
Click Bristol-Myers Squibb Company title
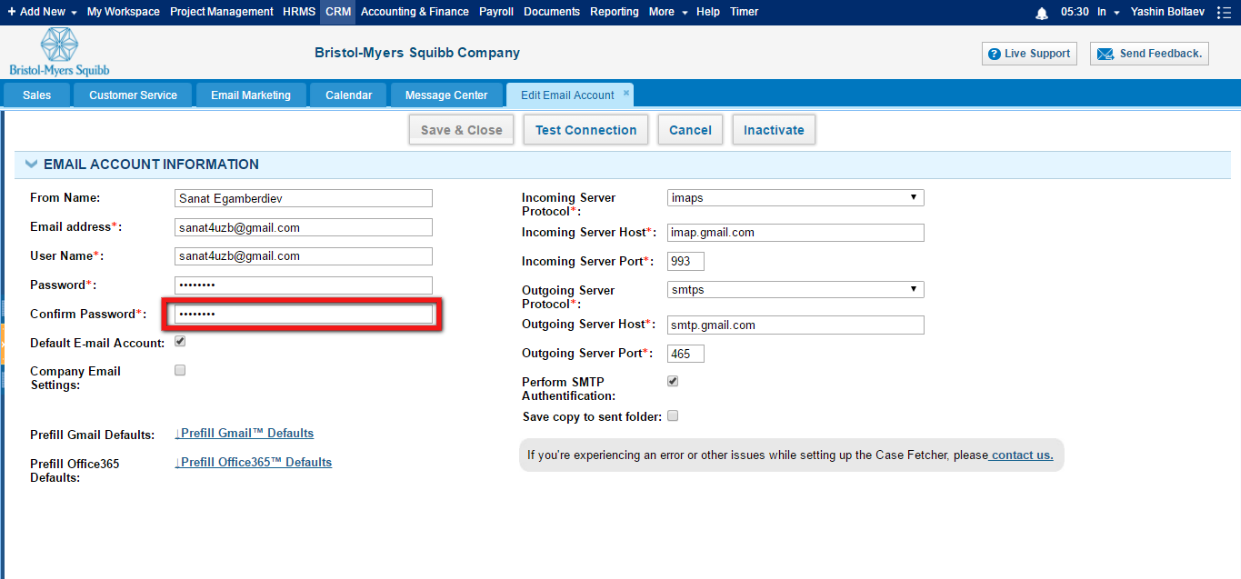(x=417, y=53)
